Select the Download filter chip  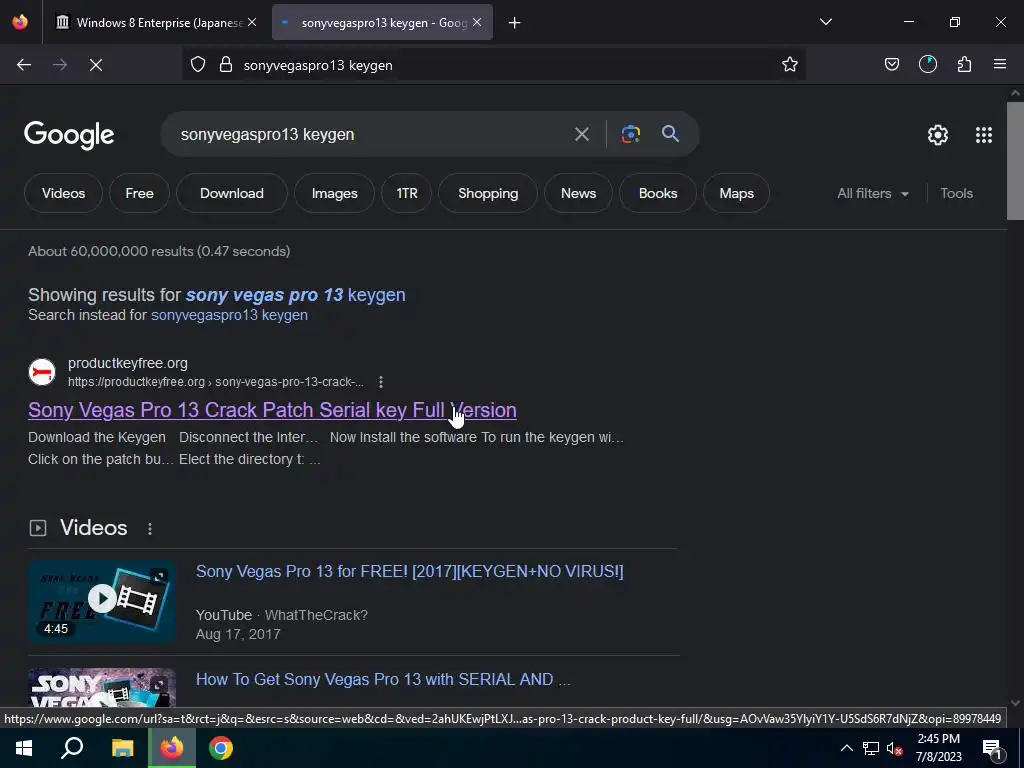(x=232, y=193)
